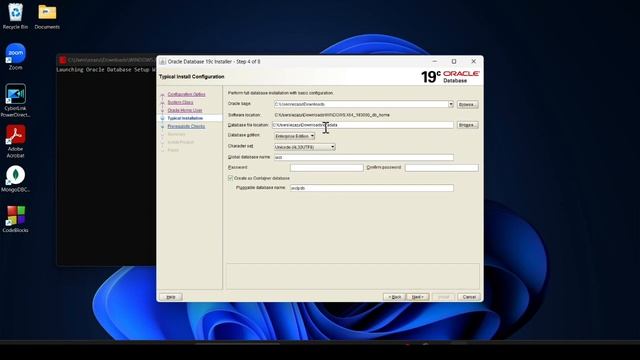Minimize the Oracle installer window
640x360 pixels.
(435, 62)
